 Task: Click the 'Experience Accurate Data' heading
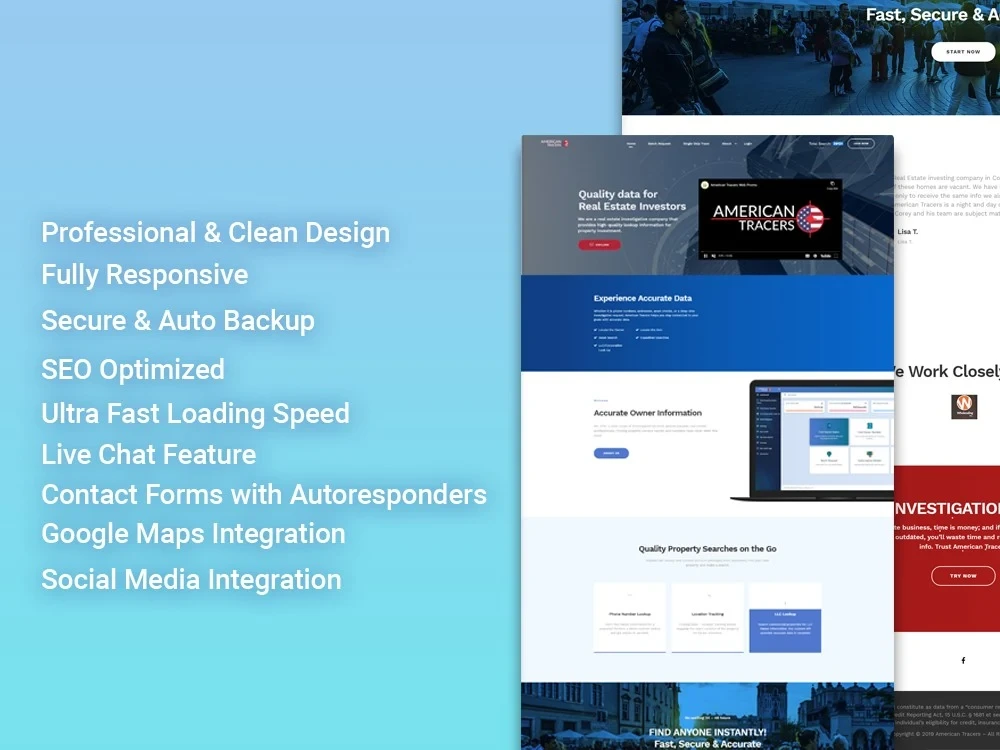click(x=642, y=298)
